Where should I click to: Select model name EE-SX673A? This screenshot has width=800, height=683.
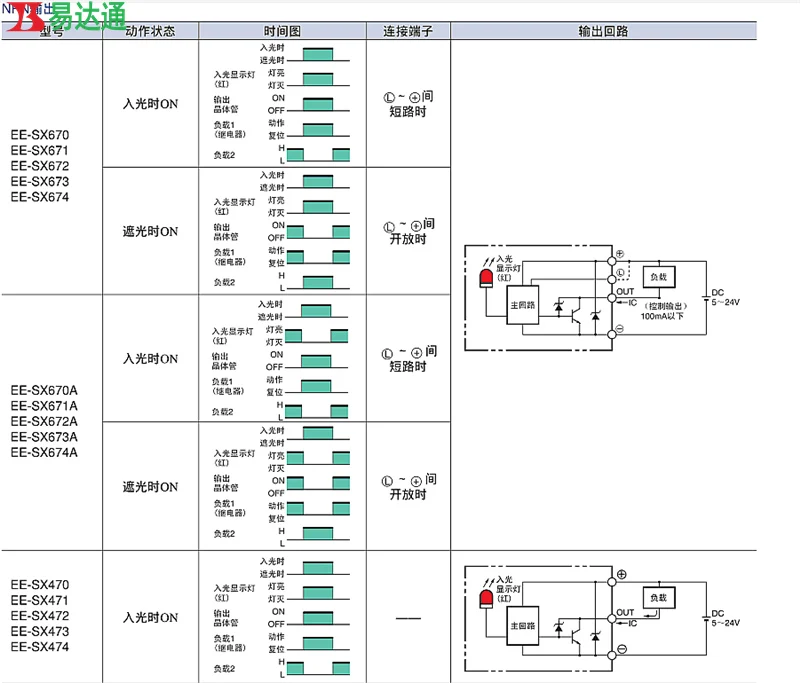[44, 437]
